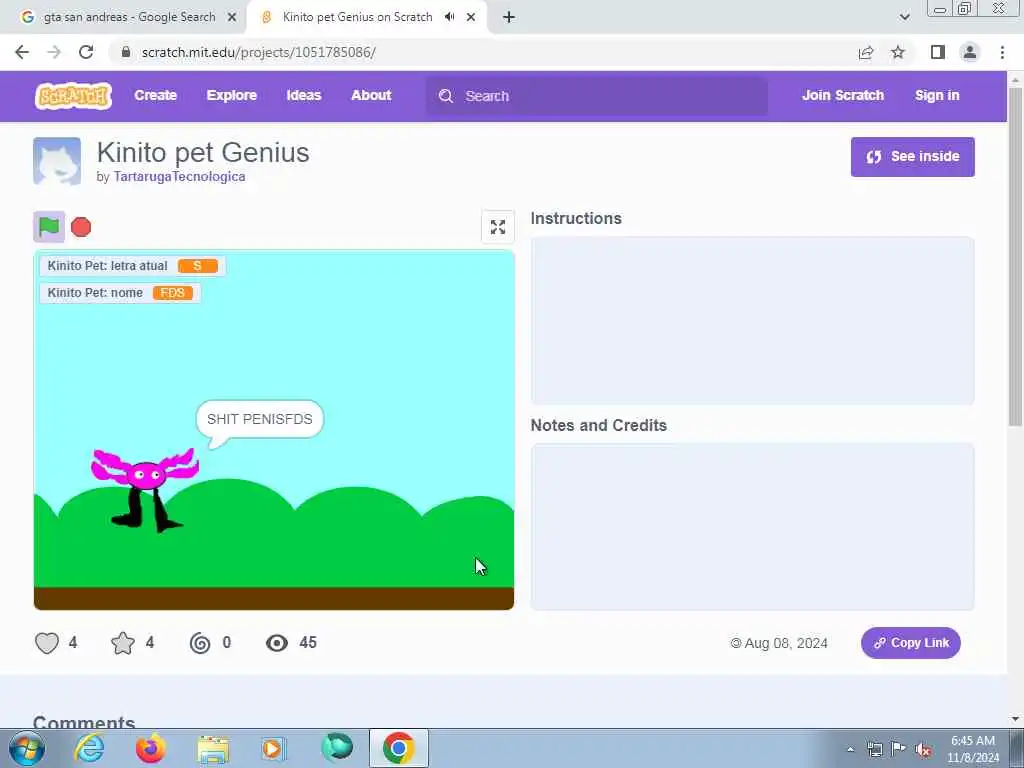Open the network tray icon
Screen dimensions: 1024x768
coord(874,750)
